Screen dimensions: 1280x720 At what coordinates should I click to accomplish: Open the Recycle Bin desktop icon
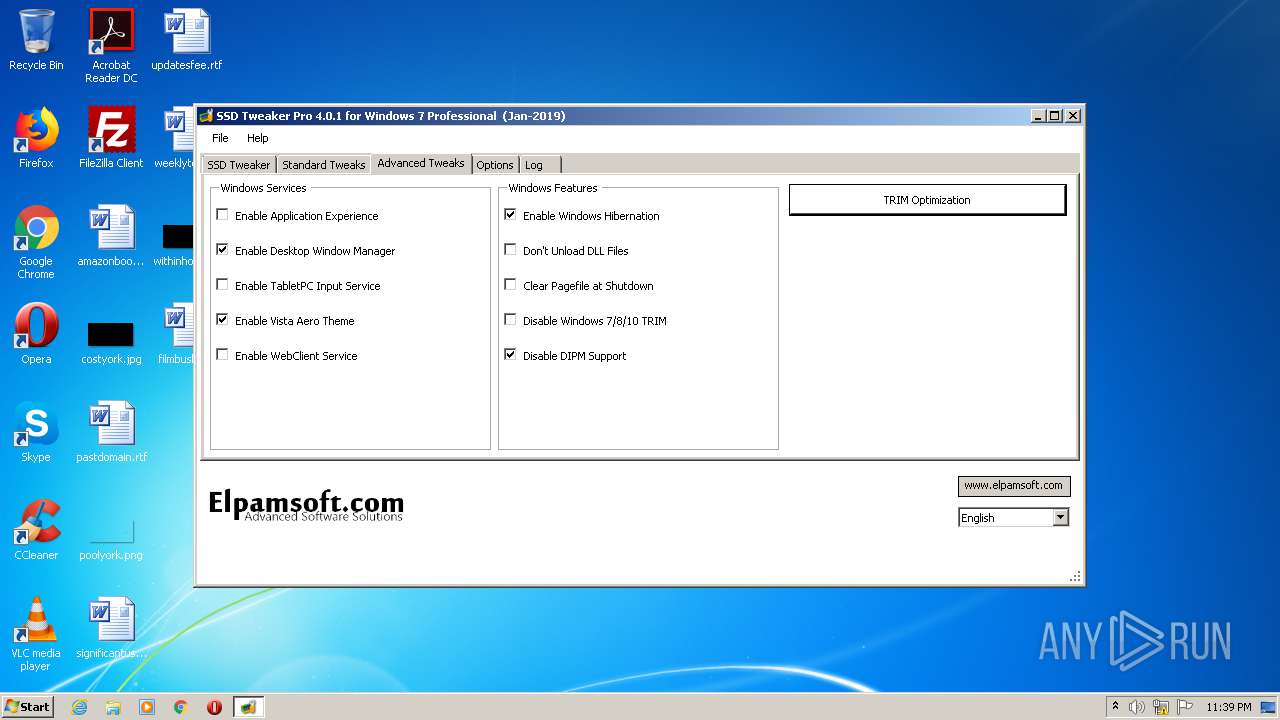[36, 40]
